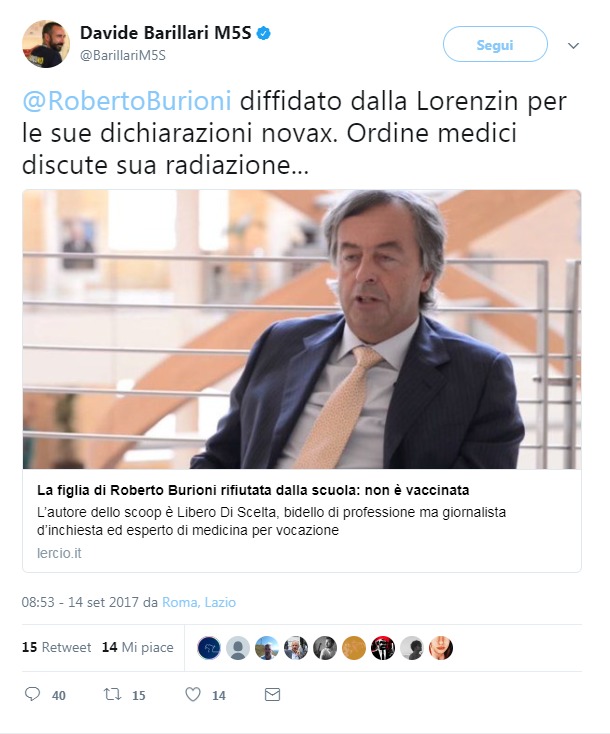610x734 pixels.
Task: Click the gray default silhouette avatar
Action: point(238,648)
